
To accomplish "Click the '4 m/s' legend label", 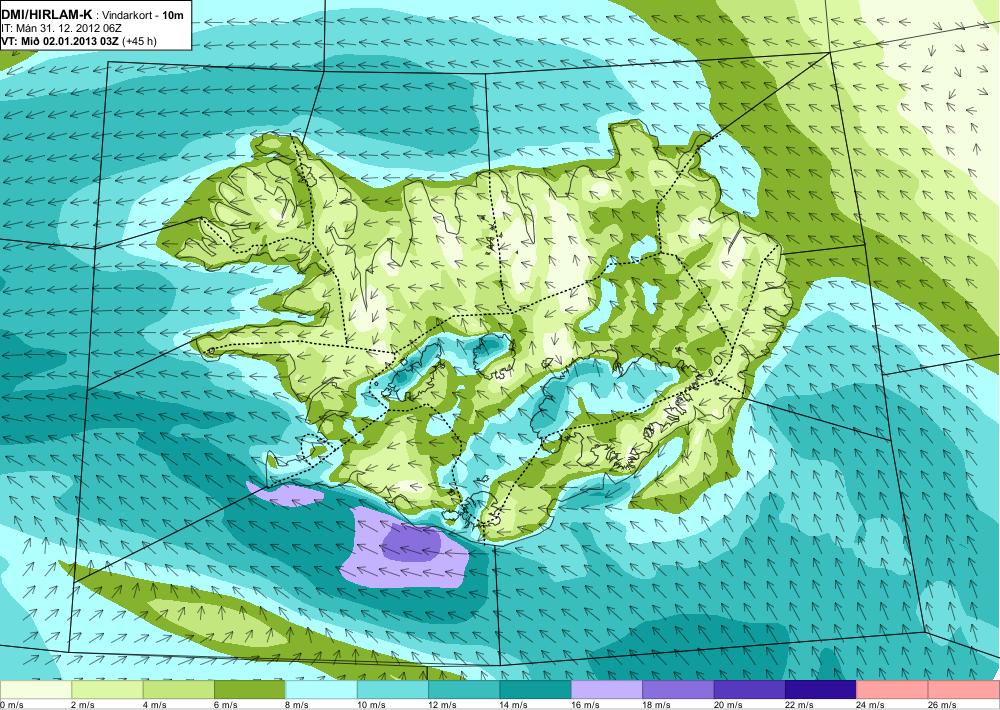I will [154, 705].
